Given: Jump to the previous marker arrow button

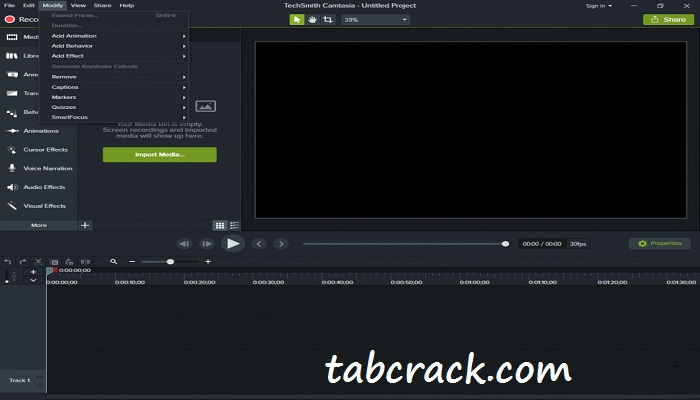Looking at the screenshot, I should pyautogui.click(x=259, y=244).
